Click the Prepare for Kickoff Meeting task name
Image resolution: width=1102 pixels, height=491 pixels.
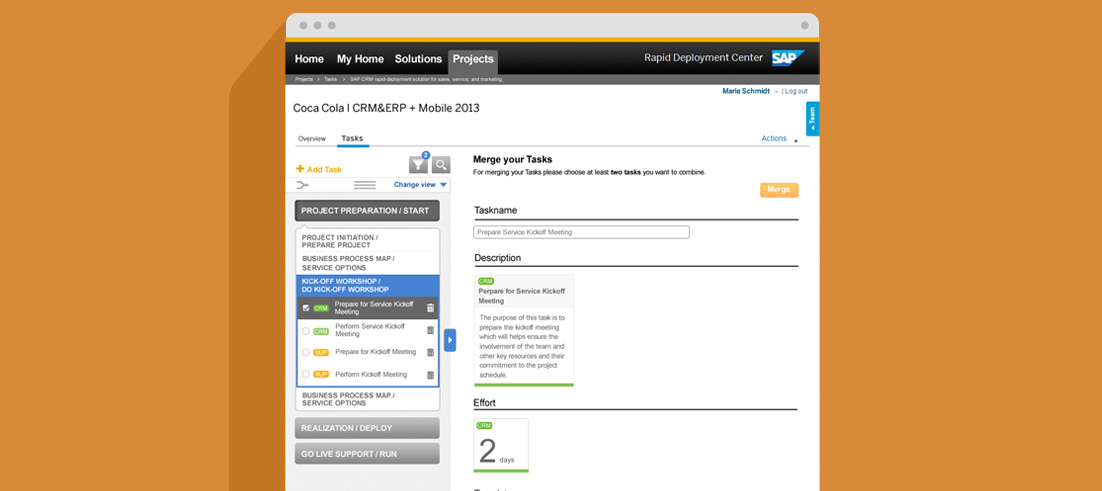375,352
